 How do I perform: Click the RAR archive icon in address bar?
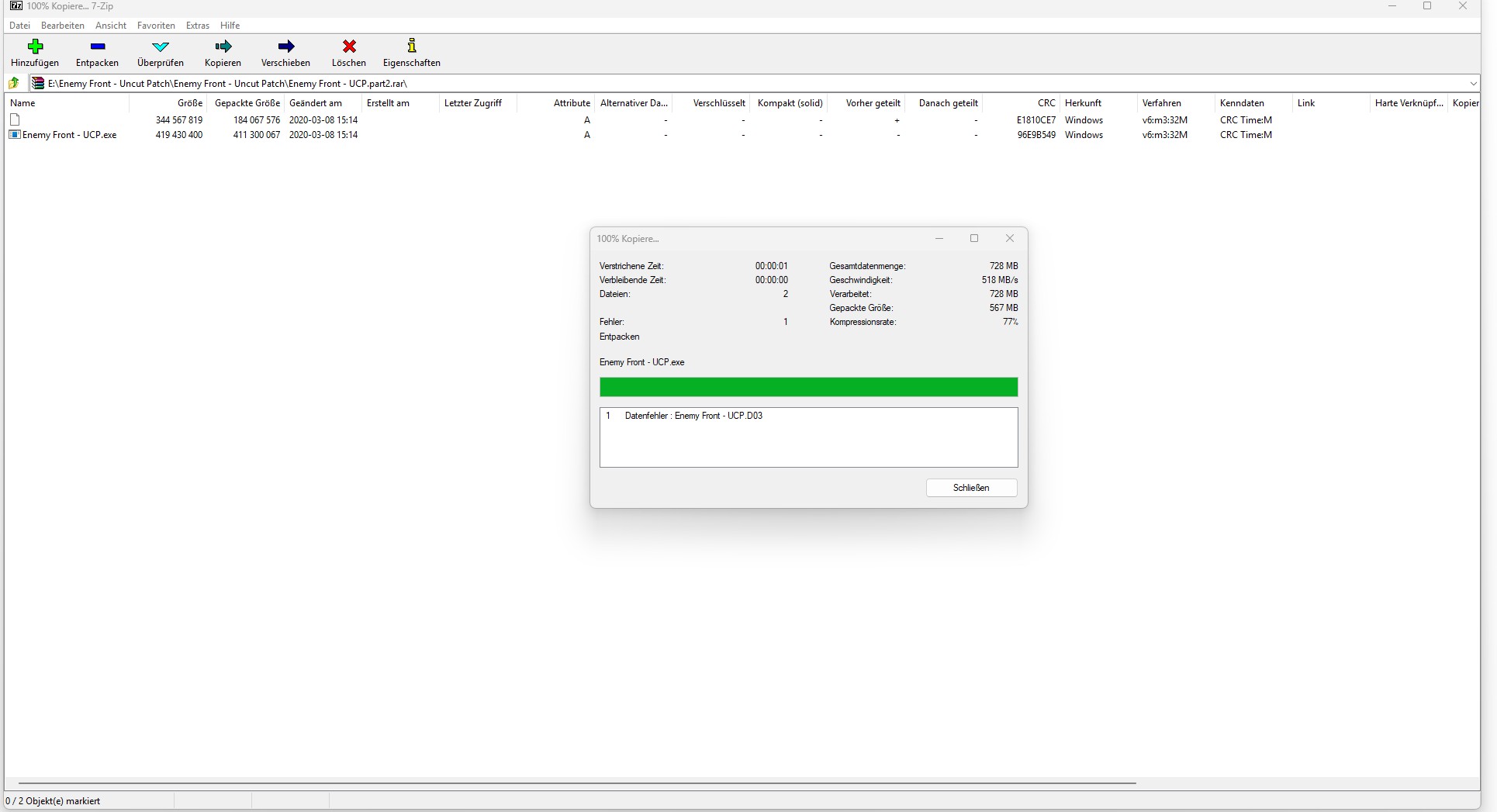[x=38, y=83]
